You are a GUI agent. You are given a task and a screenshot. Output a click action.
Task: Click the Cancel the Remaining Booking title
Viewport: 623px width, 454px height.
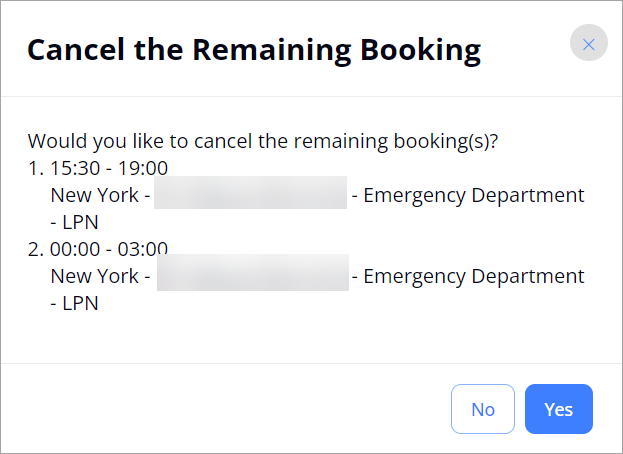click(x=254, y=50)
